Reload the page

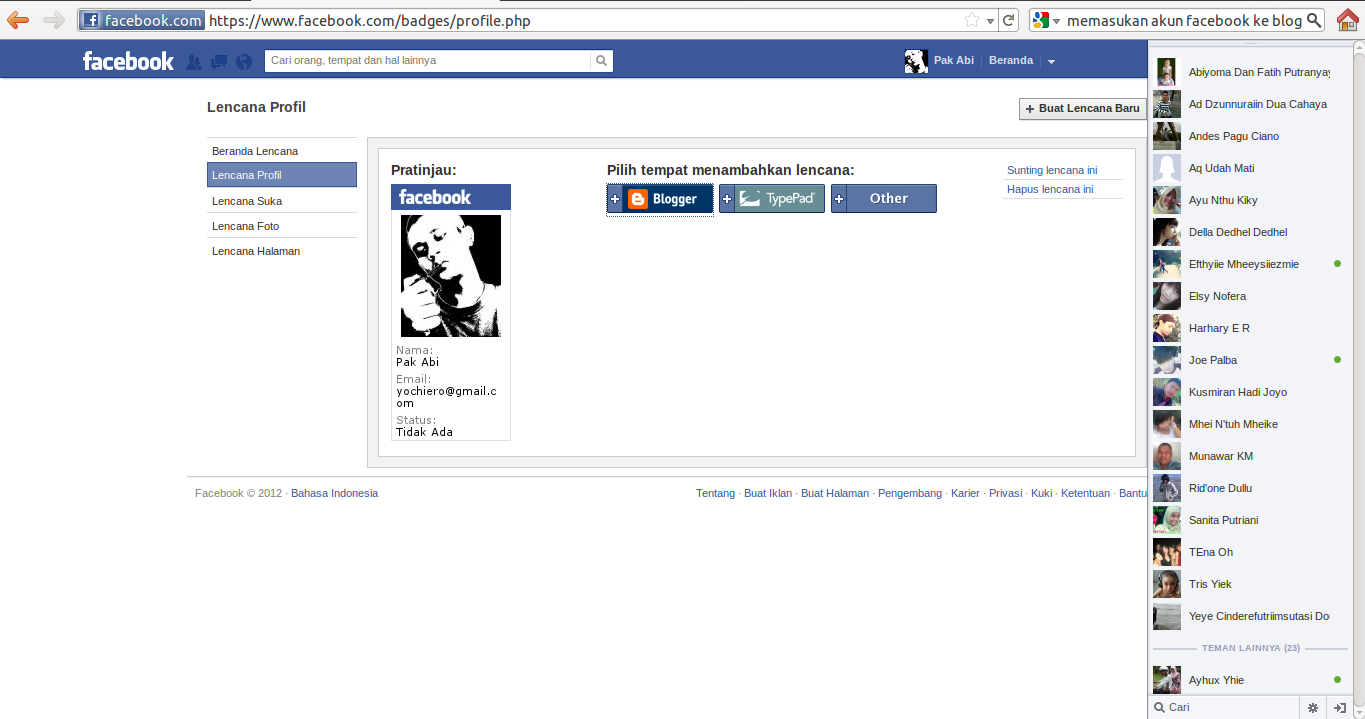(x=1009, y=20)
